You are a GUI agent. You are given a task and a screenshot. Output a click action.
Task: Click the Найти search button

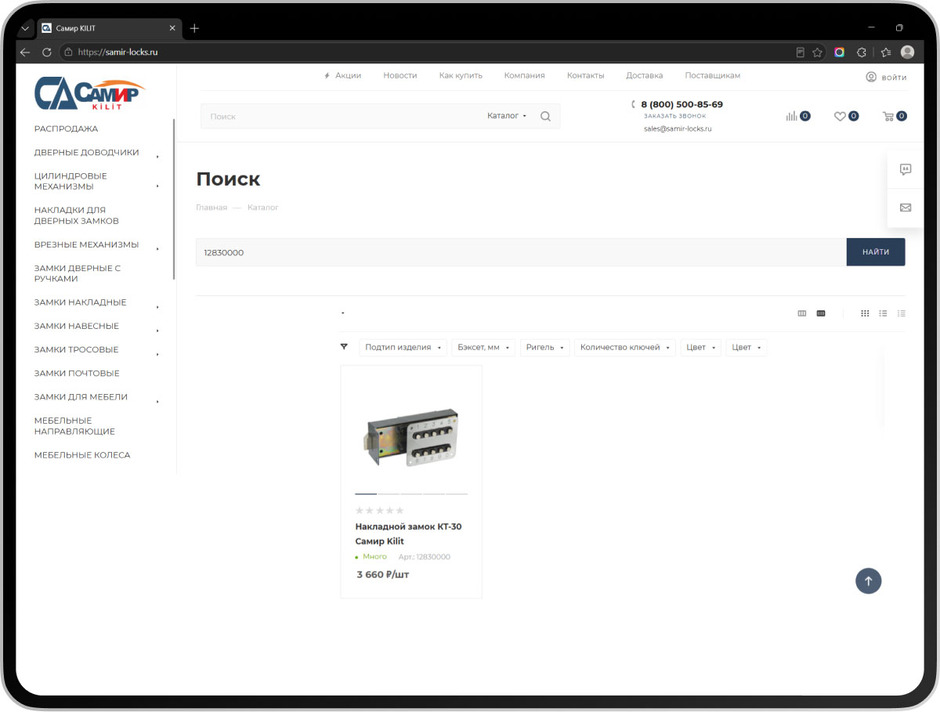click(875, 252)
